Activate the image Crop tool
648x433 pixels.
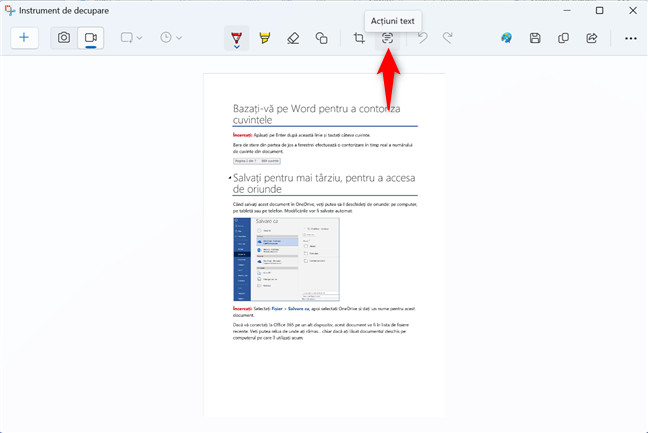point(359,38)
